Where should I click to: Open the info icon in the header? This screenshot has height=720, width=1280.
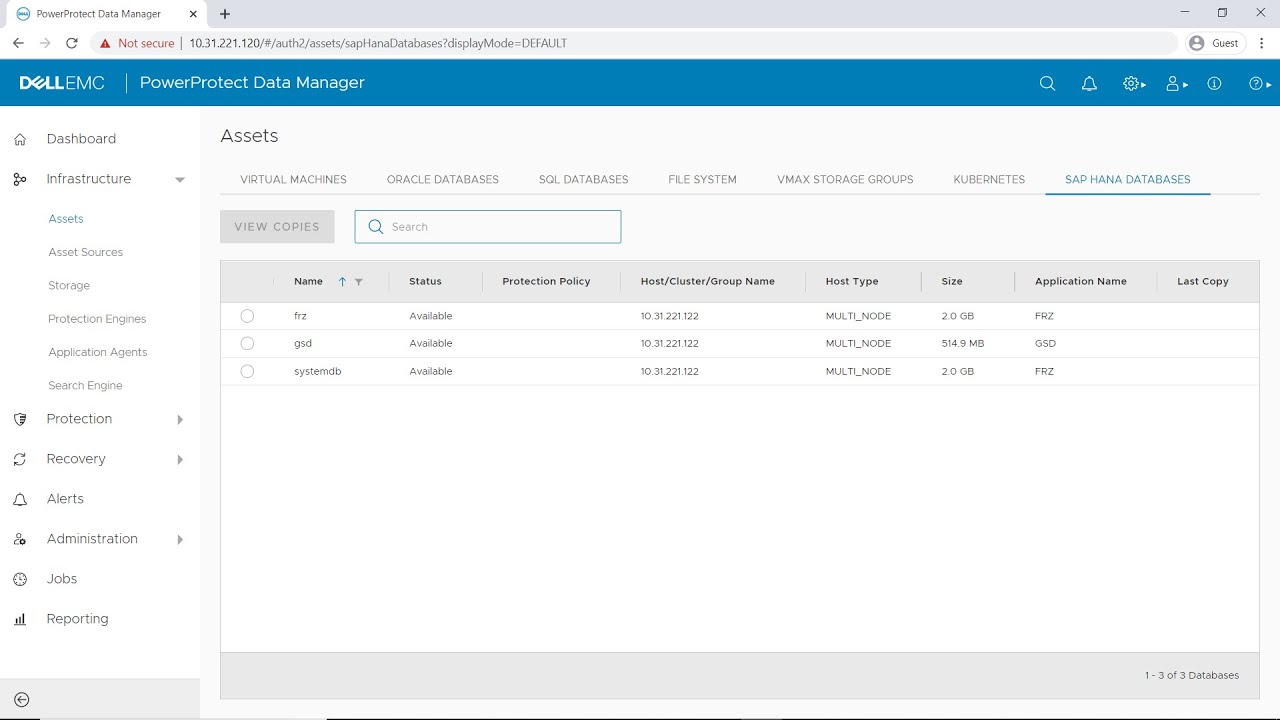(1214, 84)
